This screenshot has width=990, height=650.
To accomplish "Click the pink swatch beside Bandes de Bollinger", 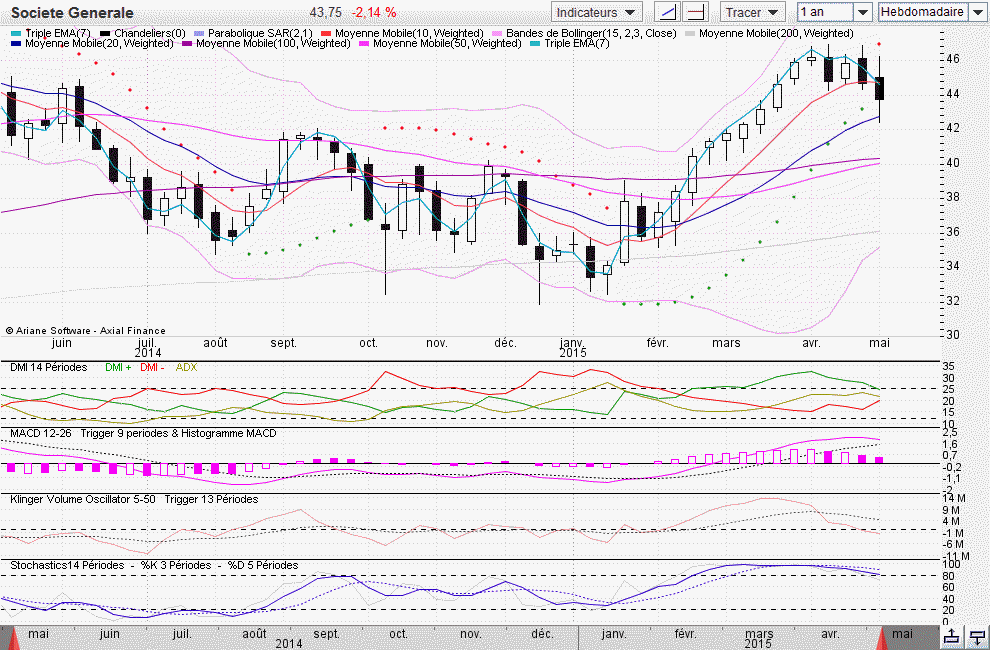I will point(498,33).
